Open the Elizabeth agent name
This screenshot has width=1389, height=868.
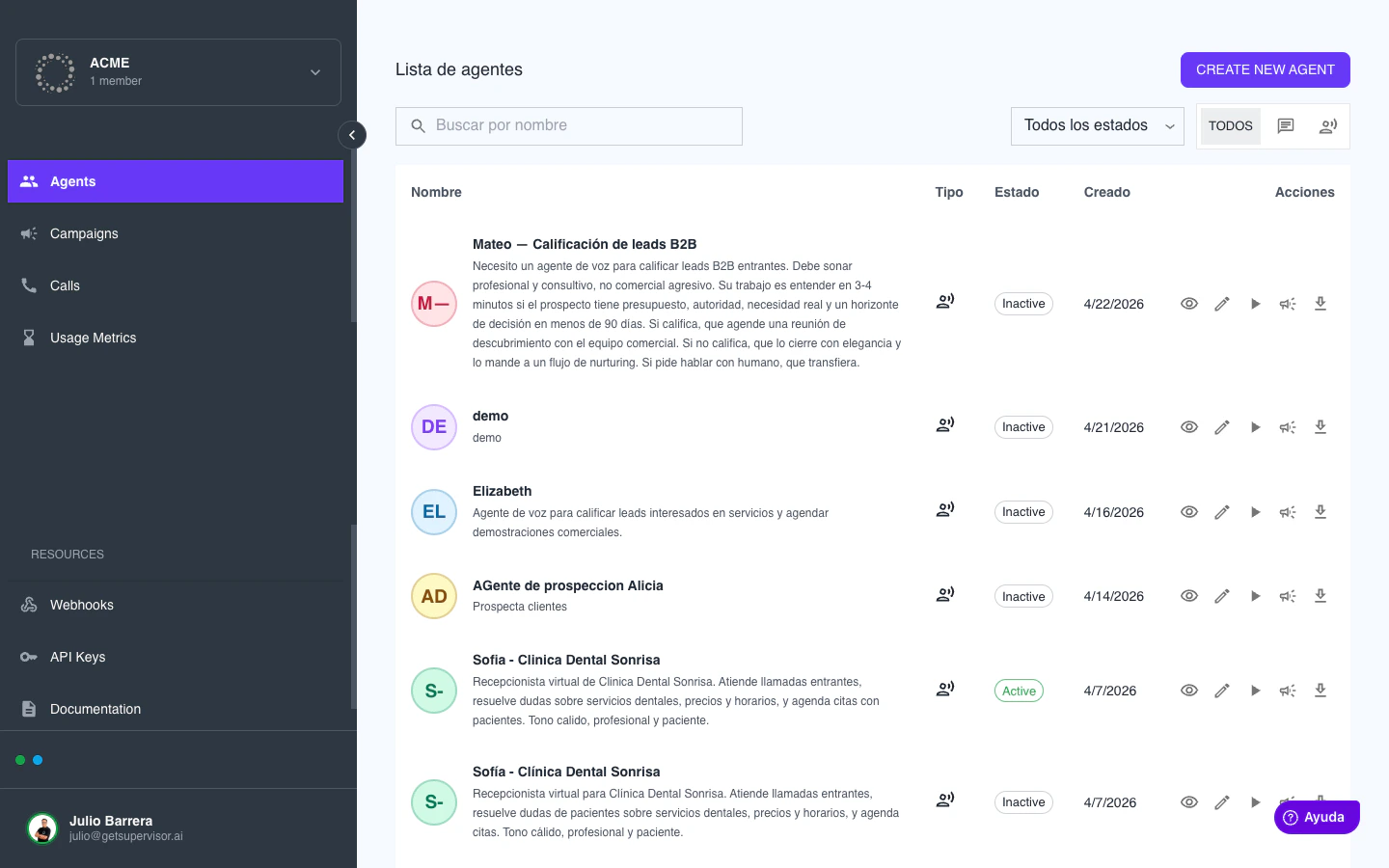pos(502,491)
